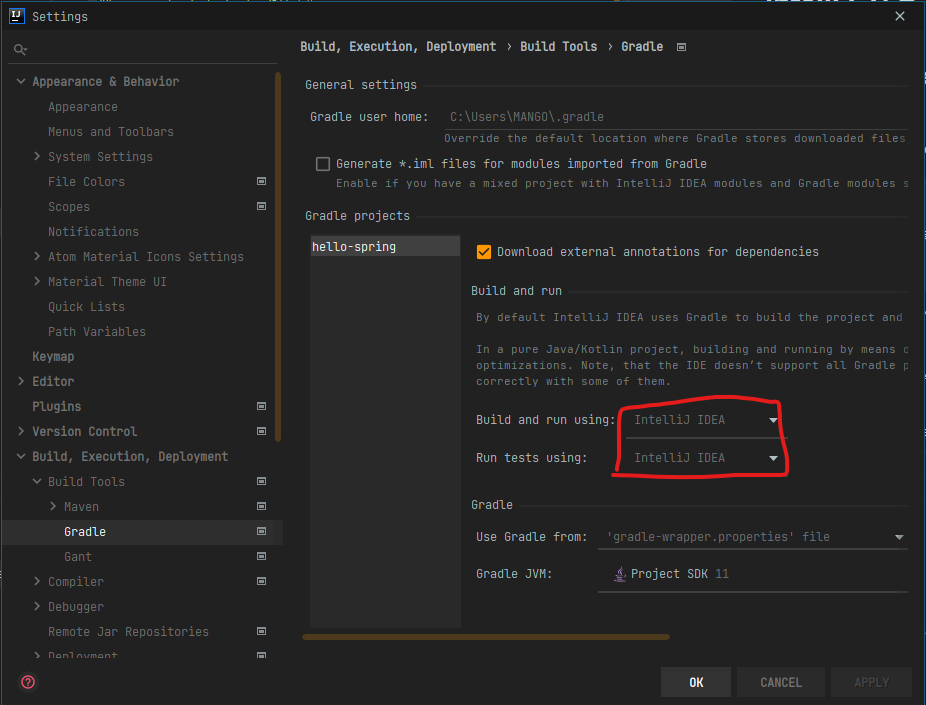Click the CANCEL button
926x705 pixels.
[x=781, y=683]
